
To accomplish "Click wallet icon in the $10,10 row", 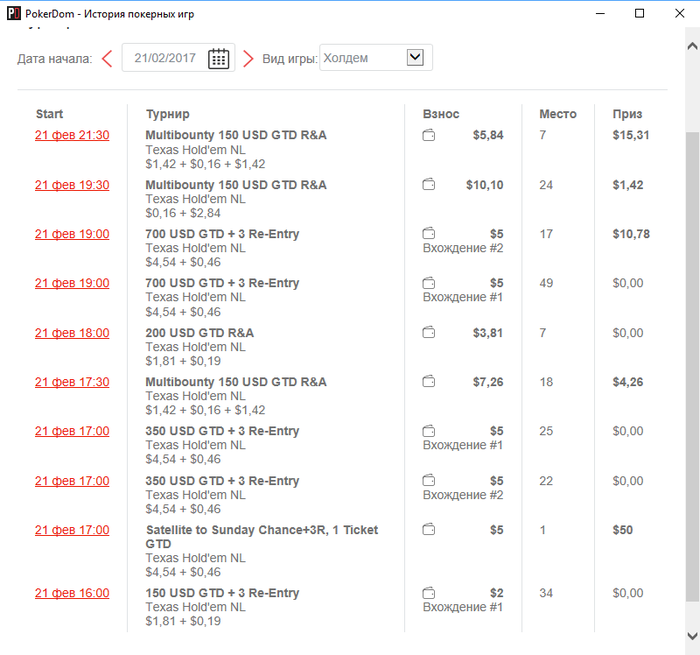I will tap(429, 184).
